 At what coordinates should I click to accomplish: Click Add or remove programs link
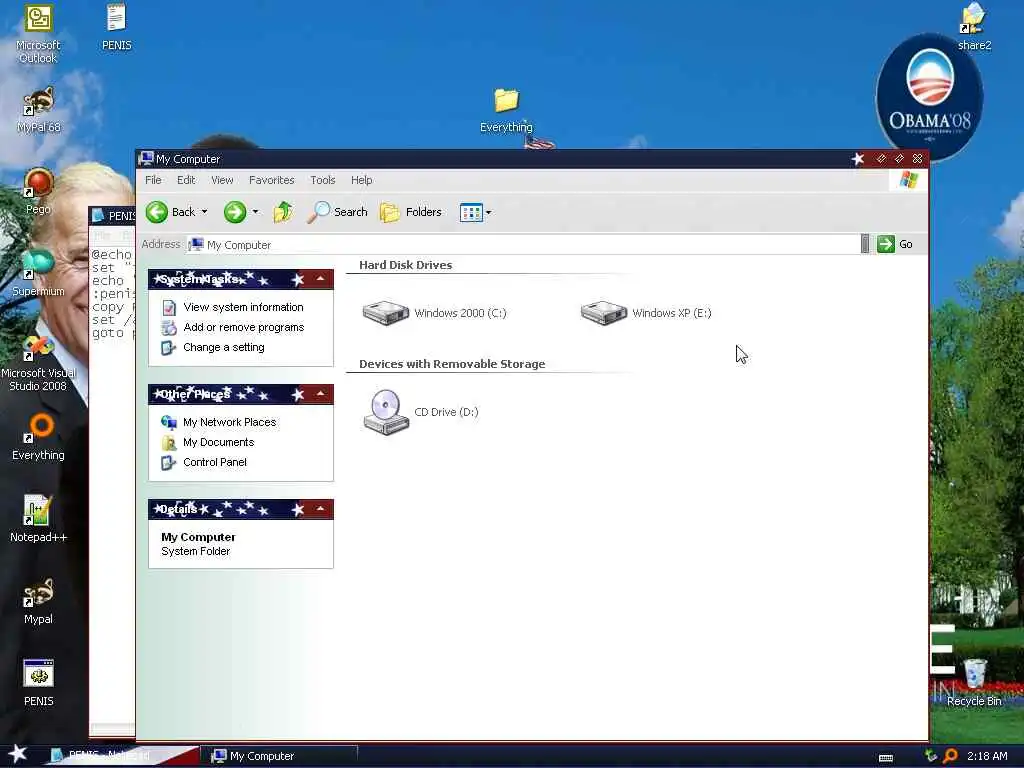[x=244, y=327]
